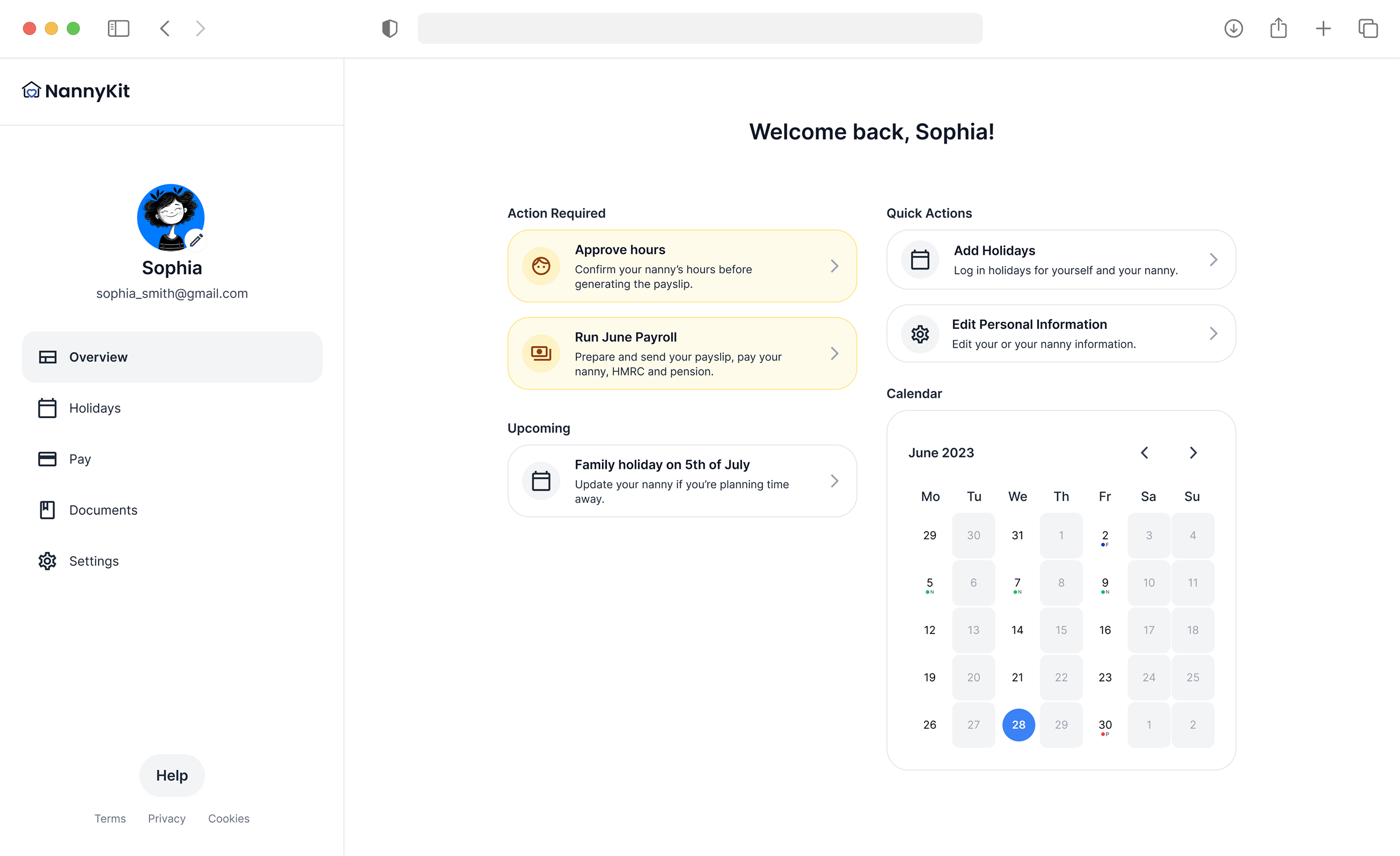The image size is (1400, 856).
Task: Open Run June Payroll chevron
Action: [834, 353]
